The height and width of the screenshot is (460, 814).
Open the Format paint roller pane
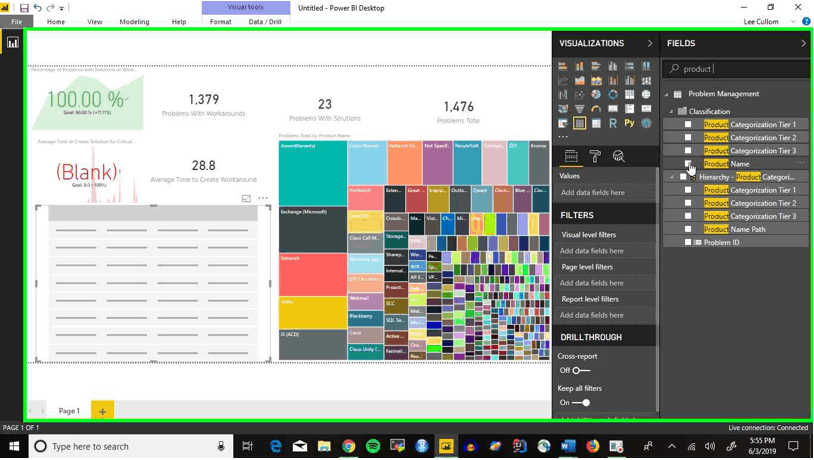click(x=595, y=156)
